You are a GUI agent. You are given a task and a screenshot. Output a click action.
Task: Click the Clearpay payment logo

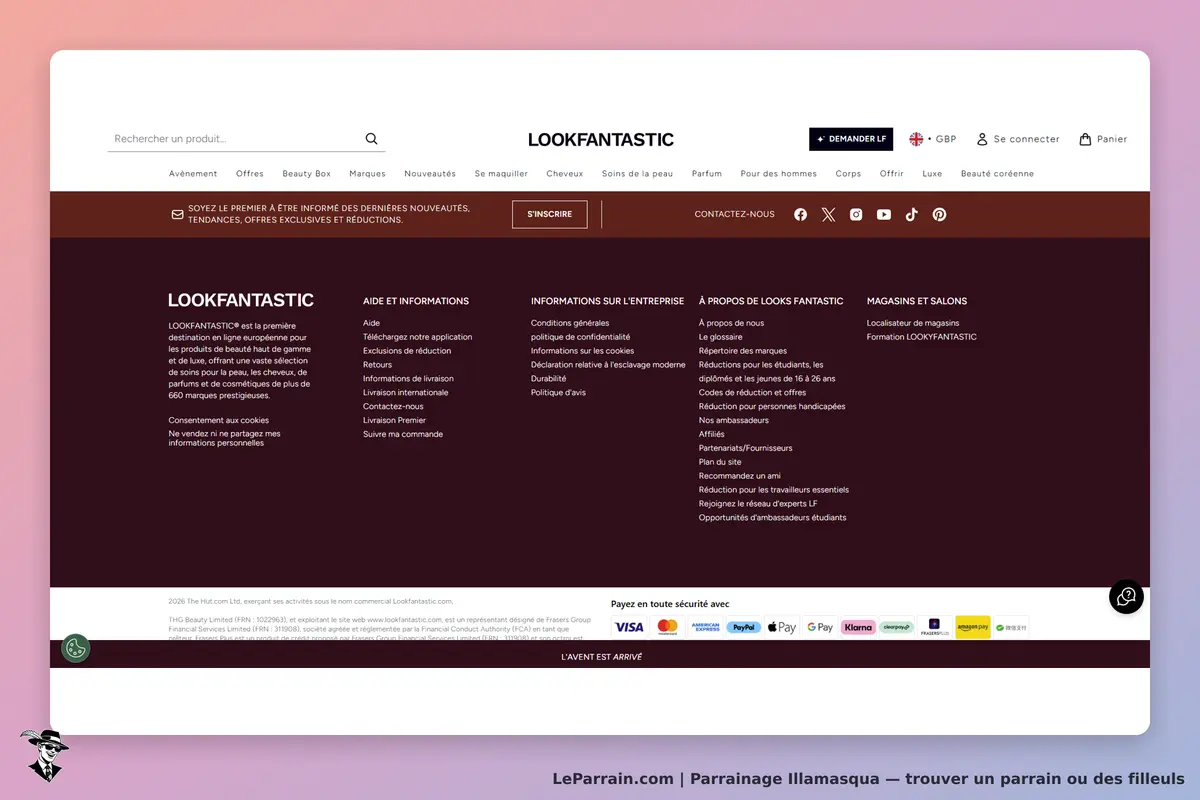[x=896, y=627]
